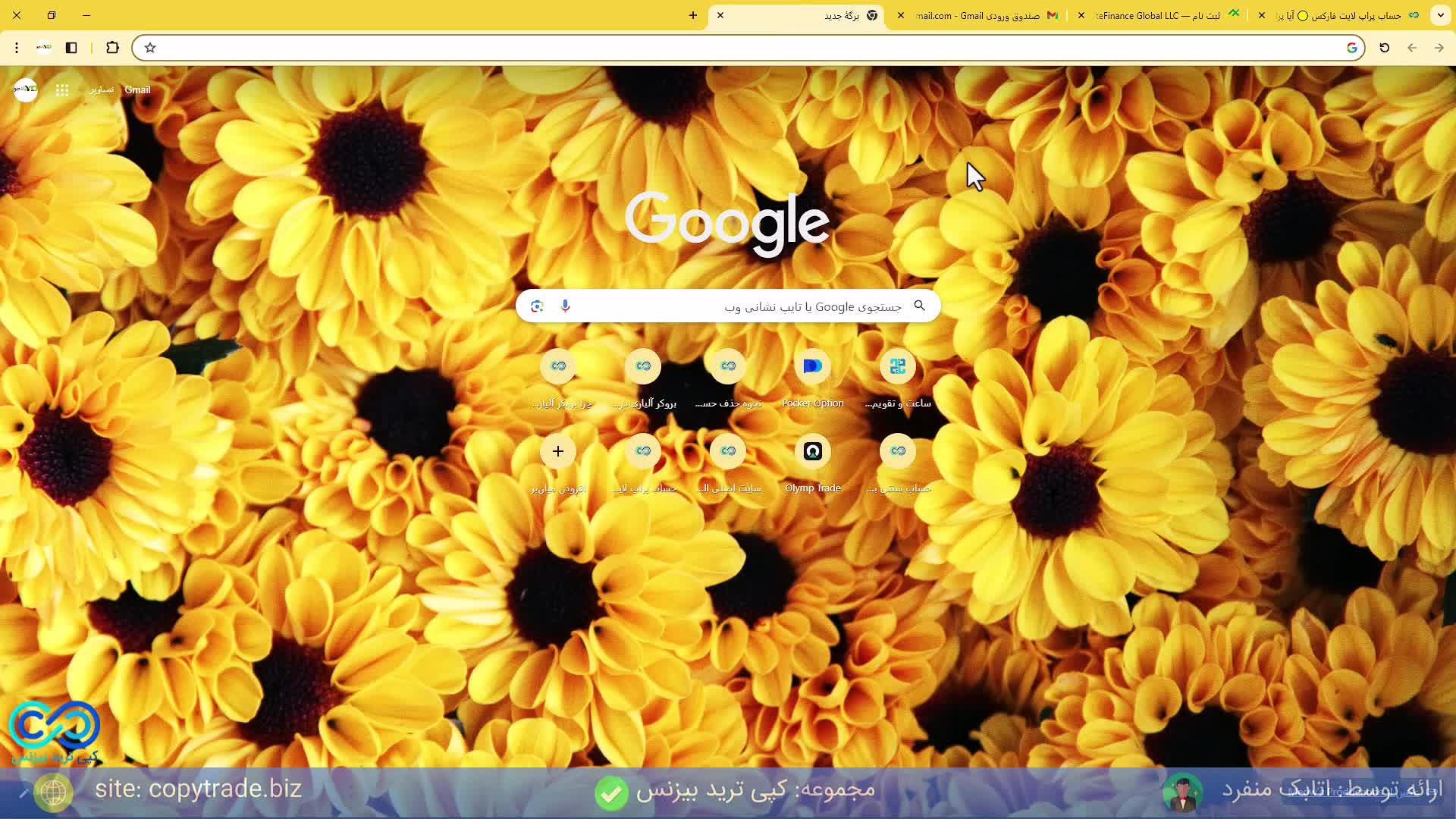This screenshot has height=819, width=1456.
Task: Open the Gmail link
Action: point(137,89)
